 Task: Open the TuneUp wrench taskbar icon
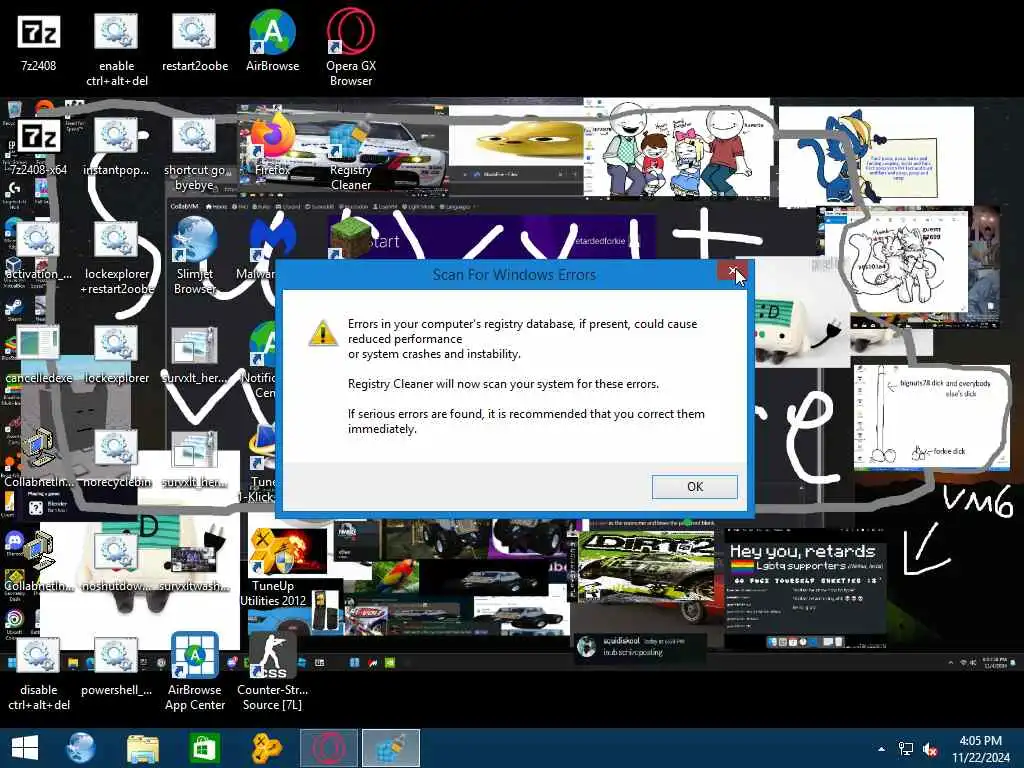tap(265, 748)
